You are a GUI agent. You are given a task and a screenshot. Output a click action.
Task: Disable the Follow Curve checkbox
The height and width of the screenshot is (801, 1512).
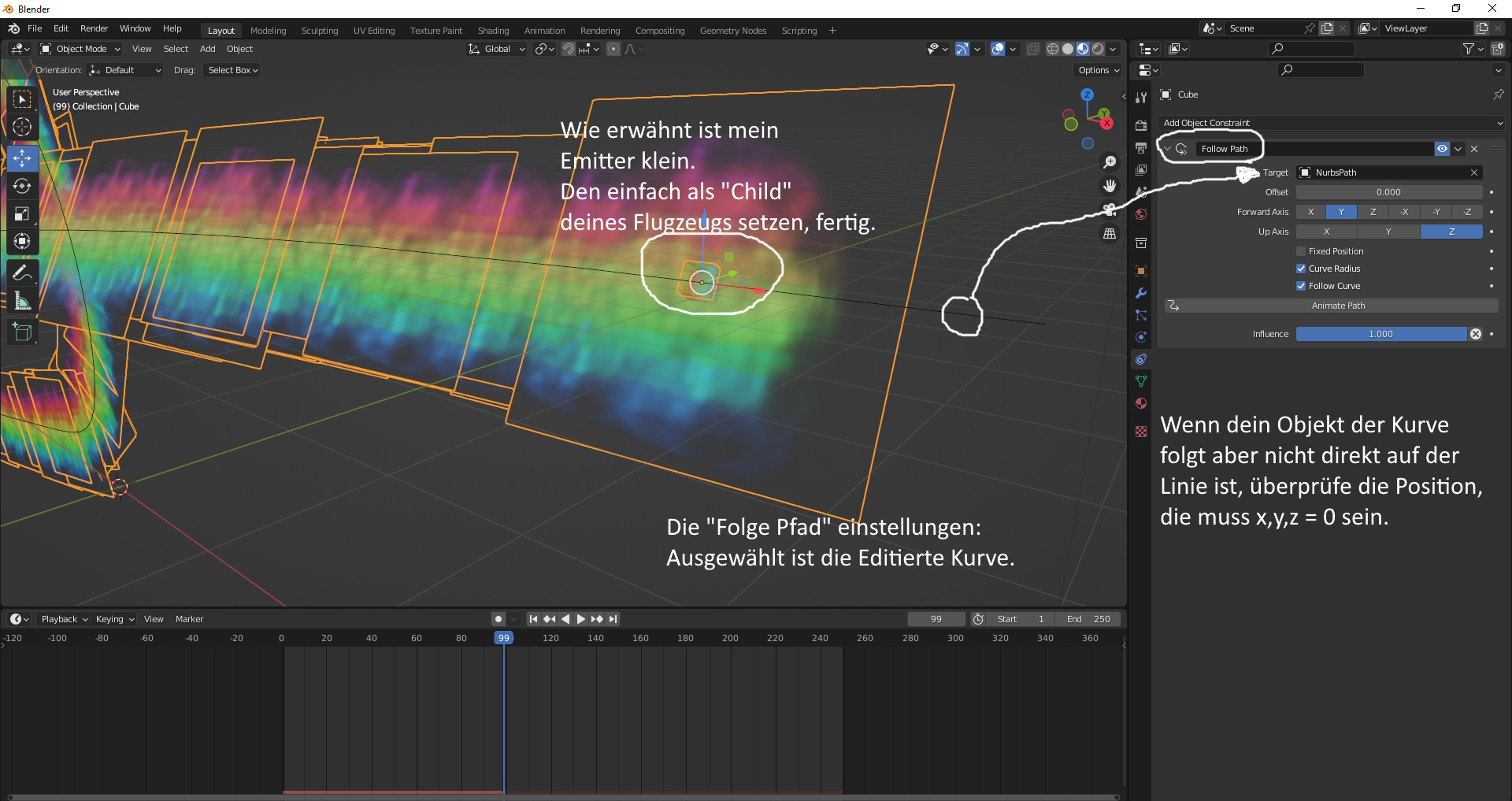coord(1301,286)
